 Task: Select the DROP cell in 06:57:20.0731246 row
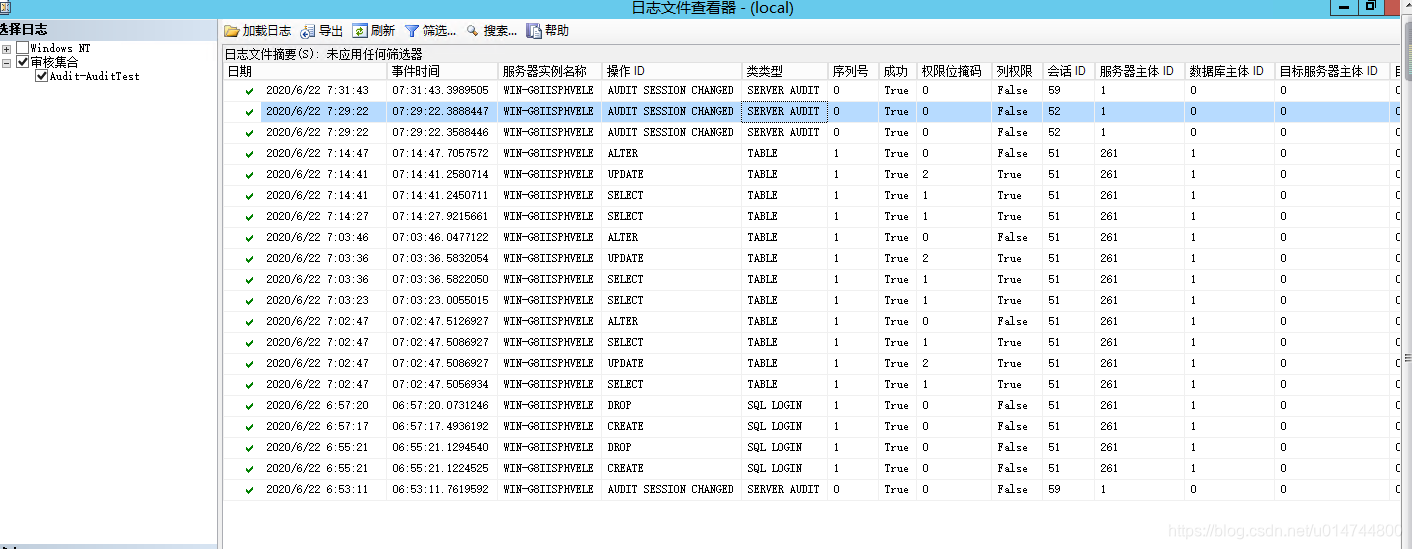pos(672,406)
